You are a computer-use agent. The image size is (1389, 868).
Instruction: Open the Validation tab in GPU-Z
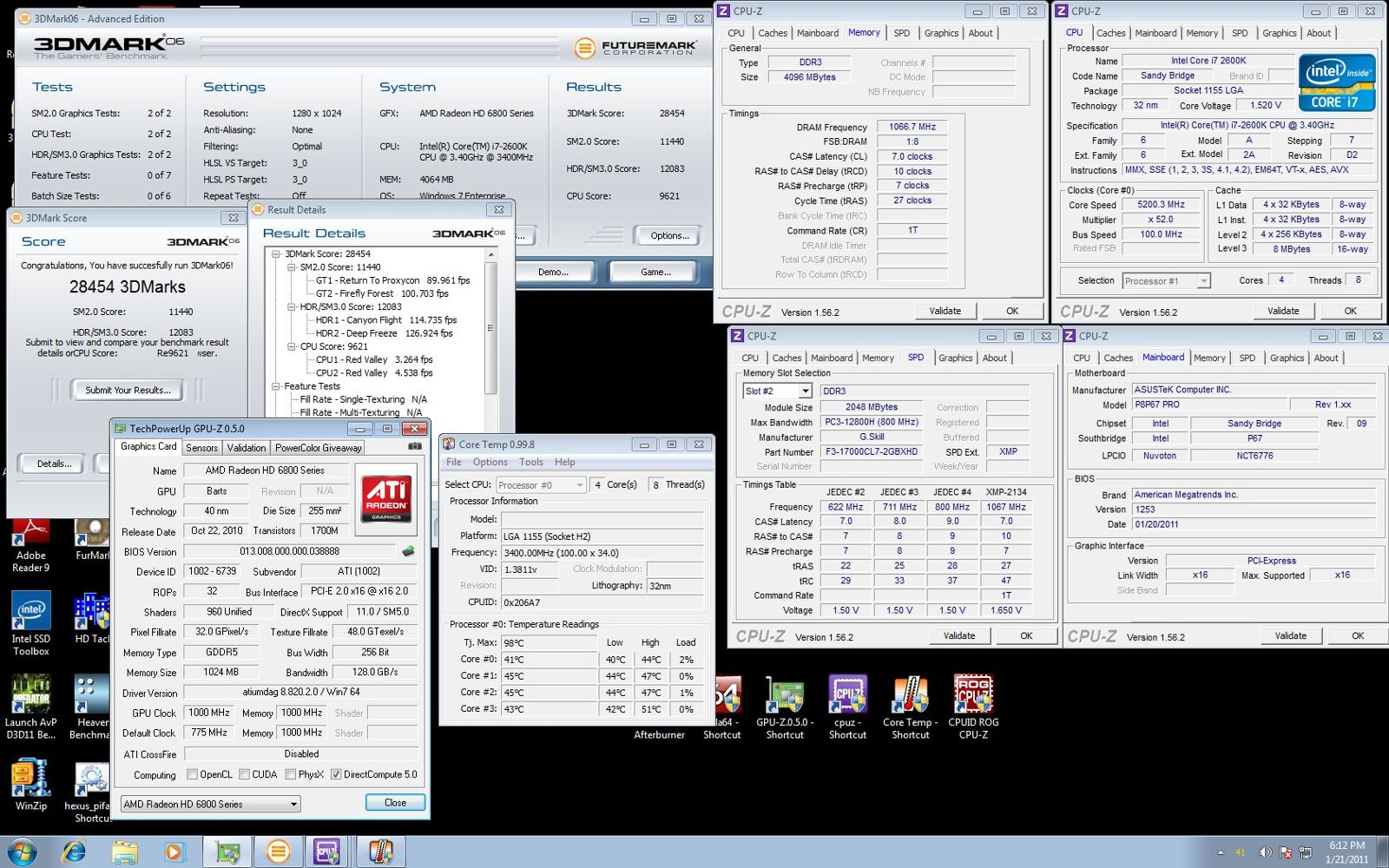[x=247, y=448]
